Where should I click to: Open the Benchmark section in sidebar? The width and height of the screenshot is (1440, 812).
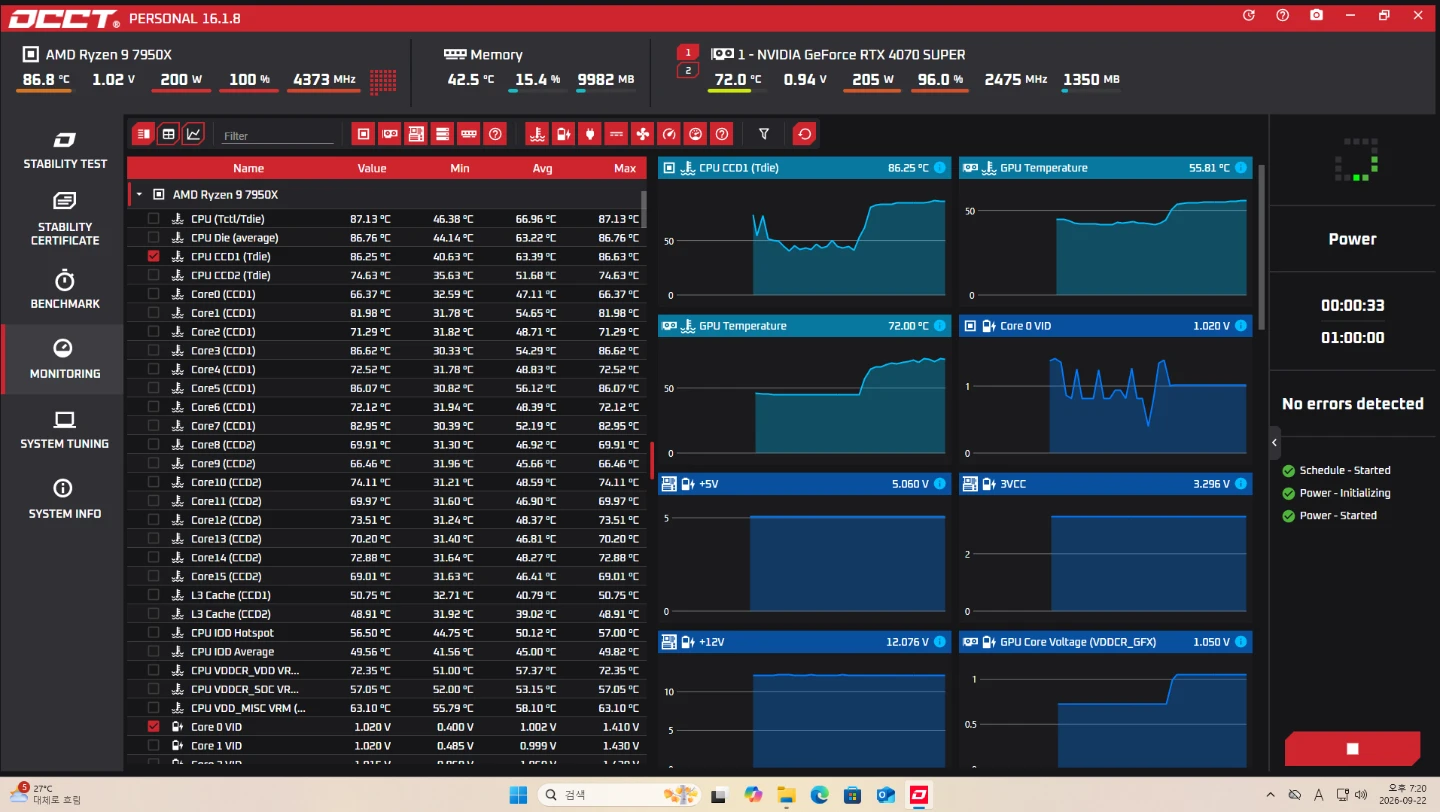tap(64, 289)
